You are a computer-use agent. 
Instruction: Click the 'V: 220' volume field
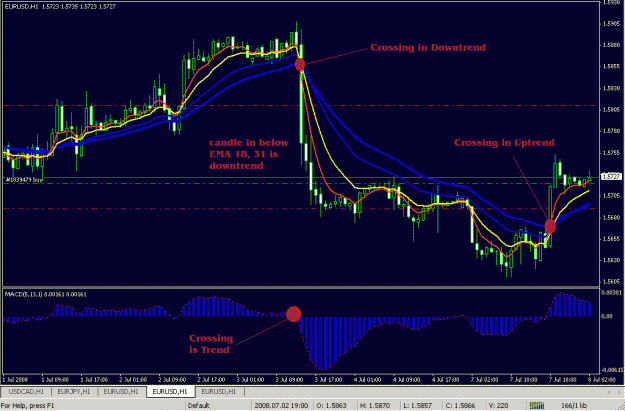tap(498, 406)
